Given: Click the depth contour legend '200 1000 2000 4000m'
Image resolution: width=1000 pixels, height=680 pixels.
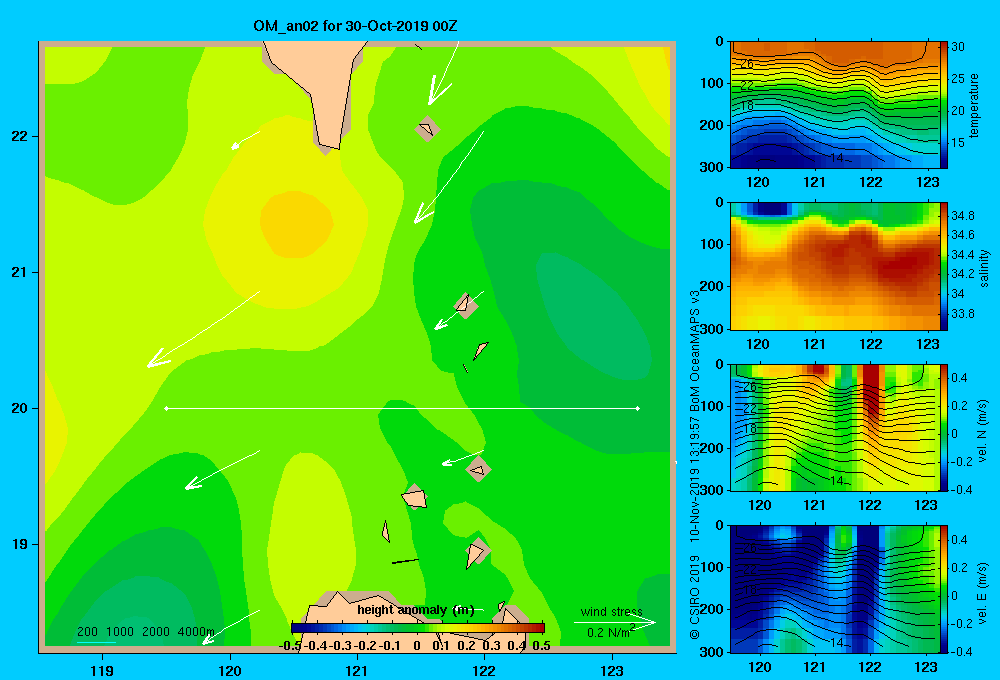Looking at the screenshot, I should (145, 632).
